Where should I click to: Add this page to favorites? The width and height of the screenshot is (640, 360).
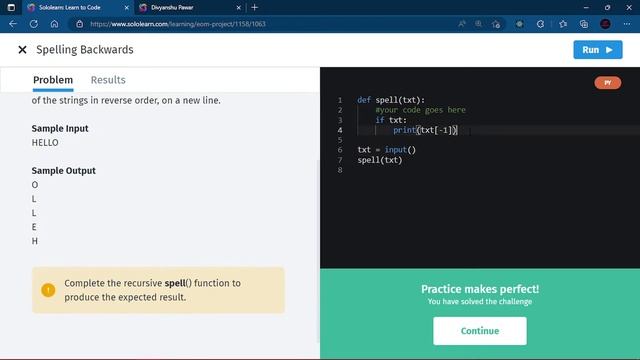tap(496, 24)
